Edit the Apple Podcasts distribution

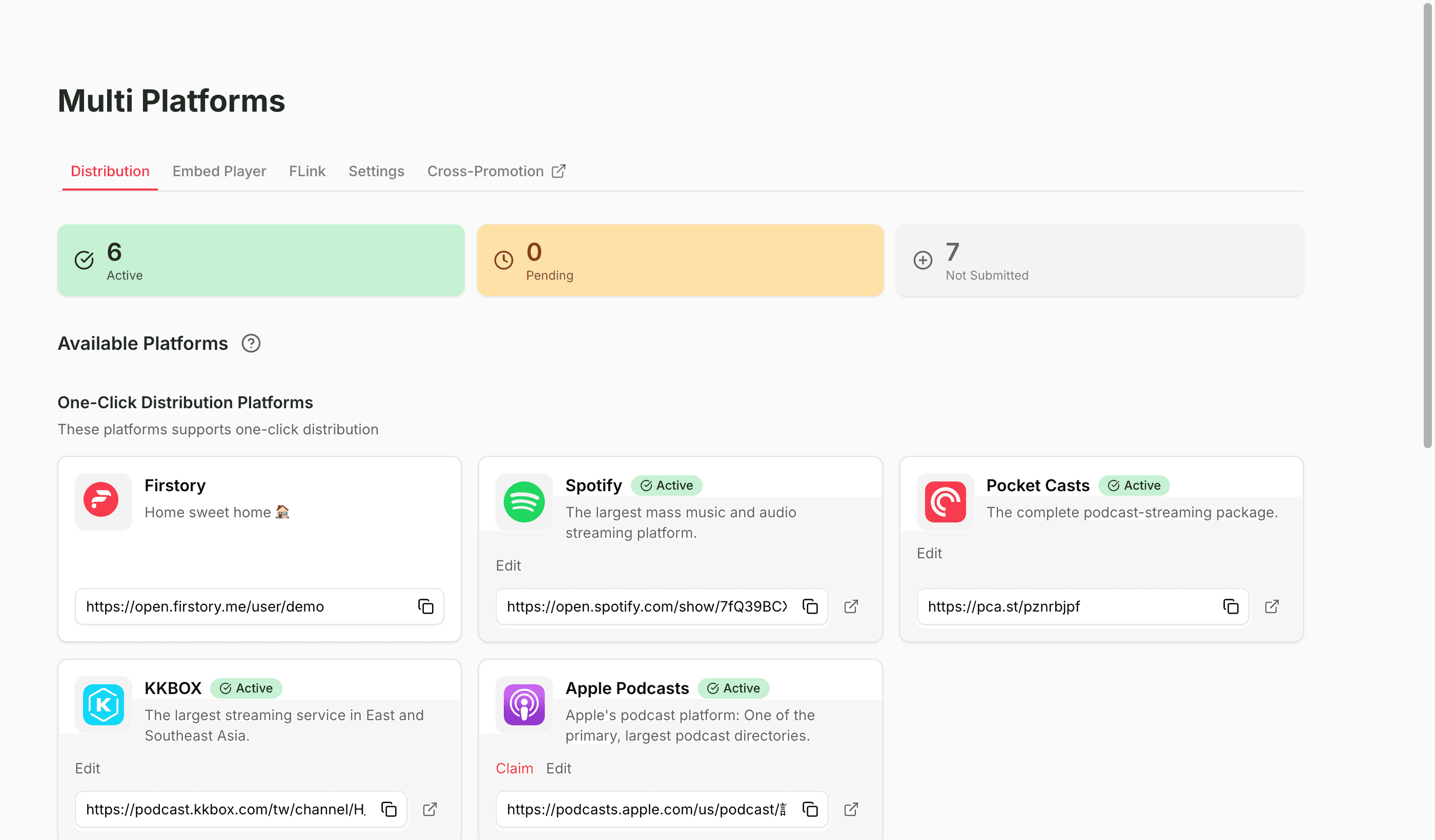pyautogui.click(x=558, y=768)
